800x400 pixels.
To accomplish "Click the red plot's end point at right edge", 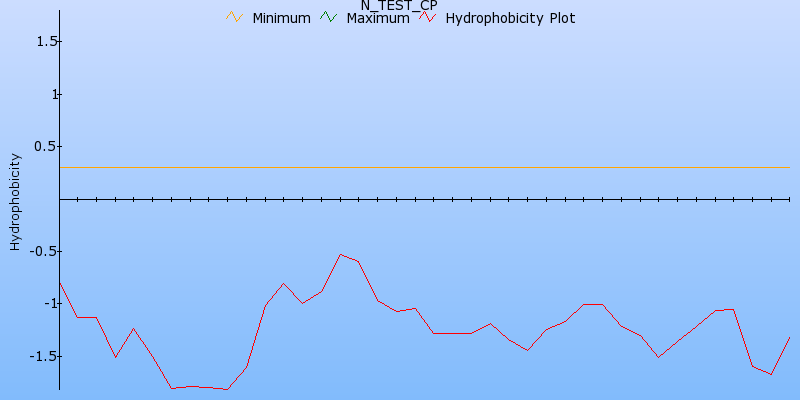I will click(789, 337).
